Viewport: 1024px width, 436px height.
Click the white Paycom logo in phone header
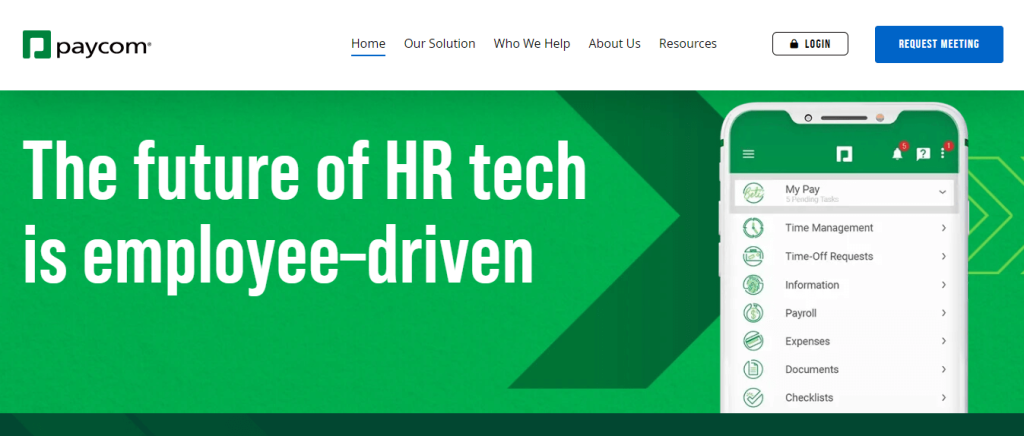[x=844, y=154]
